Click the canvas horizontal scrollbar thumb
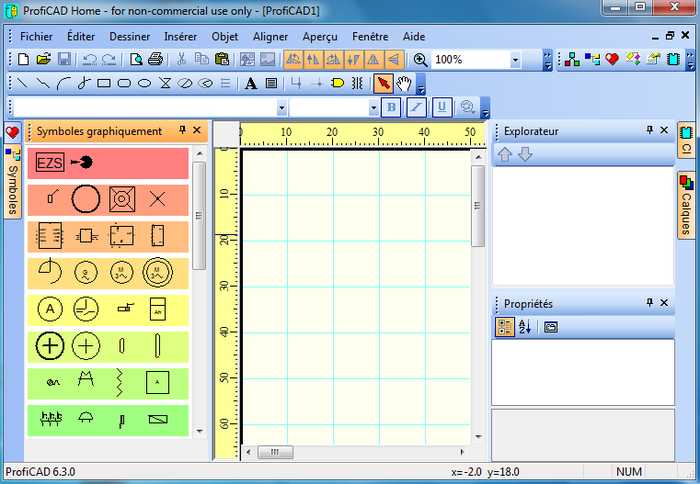 [x=275, y=452]
